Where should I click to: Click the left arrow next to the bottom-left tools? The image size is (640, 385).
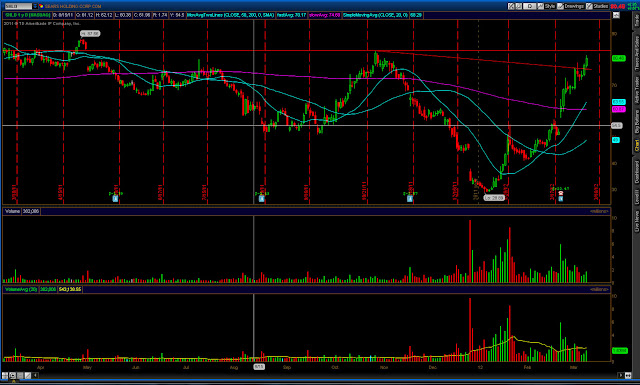click(36, 376)
